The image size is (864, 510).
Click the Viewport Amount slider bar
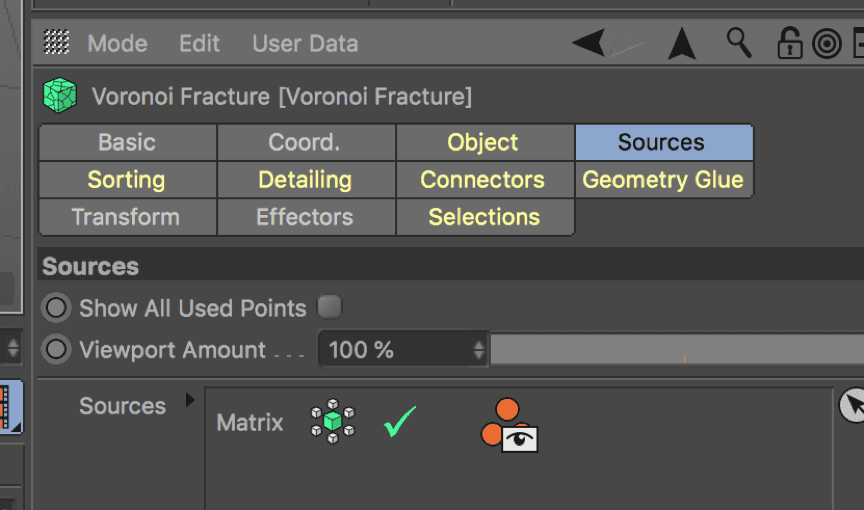[676, 350]
